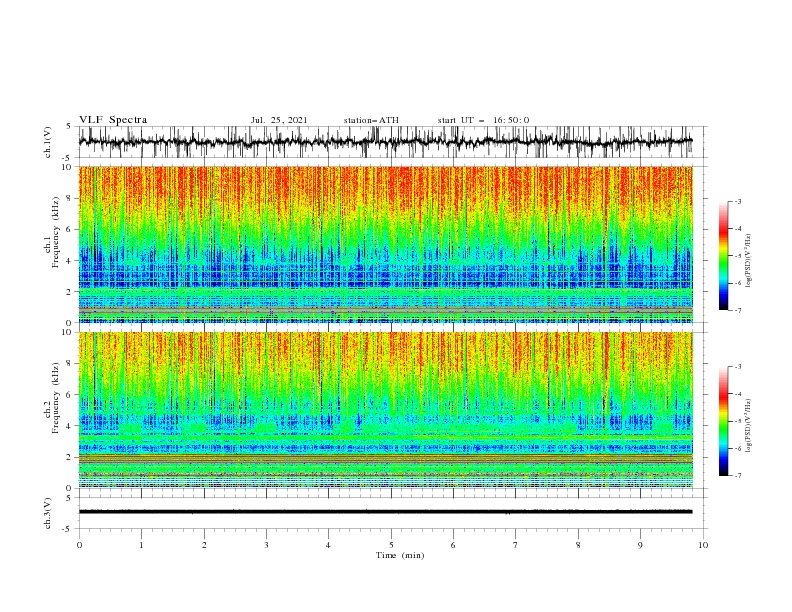792x612 pixels.
Task: Click the "5" volt tick of ch.1 waveform
Action: click(70, 126)
